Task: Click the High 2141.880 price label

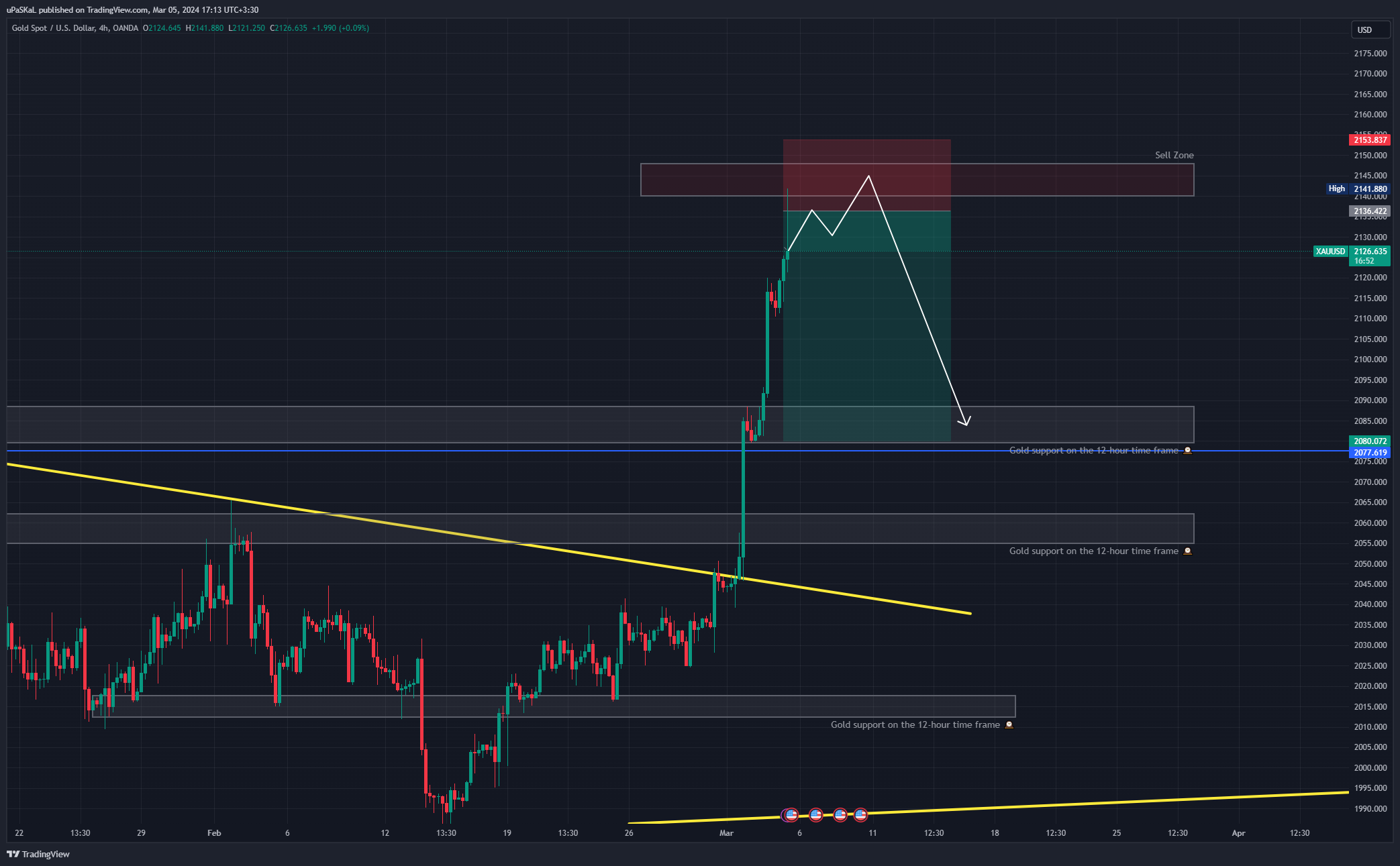Action: click(x=1358, y=189)
